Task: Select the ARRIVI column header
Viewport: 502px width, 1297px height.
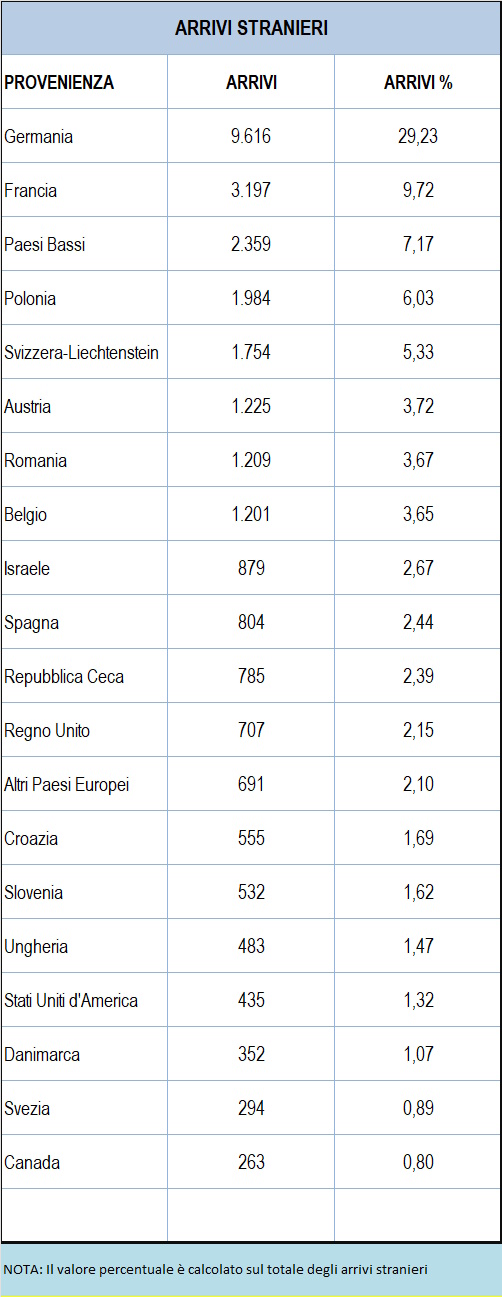Action: pyautogui.click(x=251, y=83)
